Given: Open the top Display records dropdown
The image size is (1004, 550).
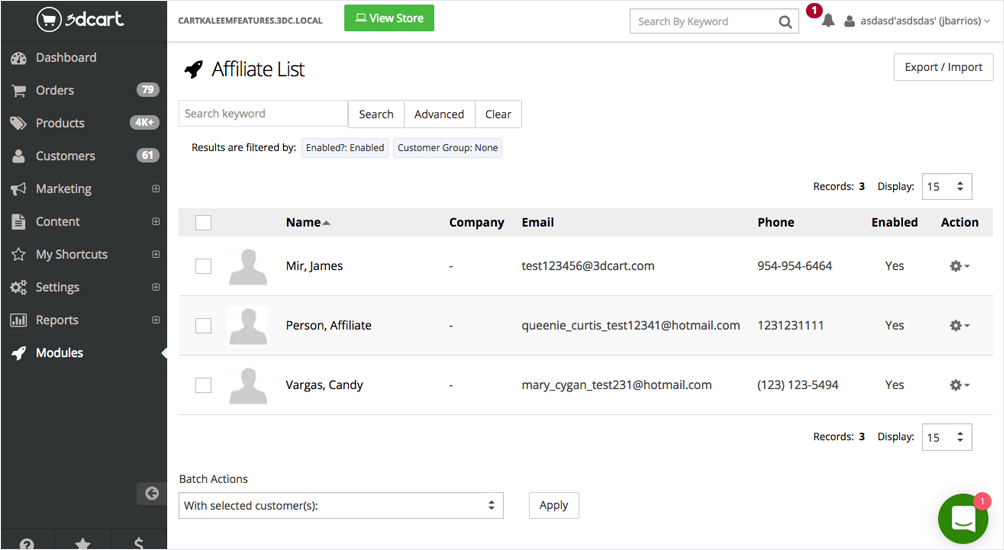Looking at the screenshot, I should (946, 186).
